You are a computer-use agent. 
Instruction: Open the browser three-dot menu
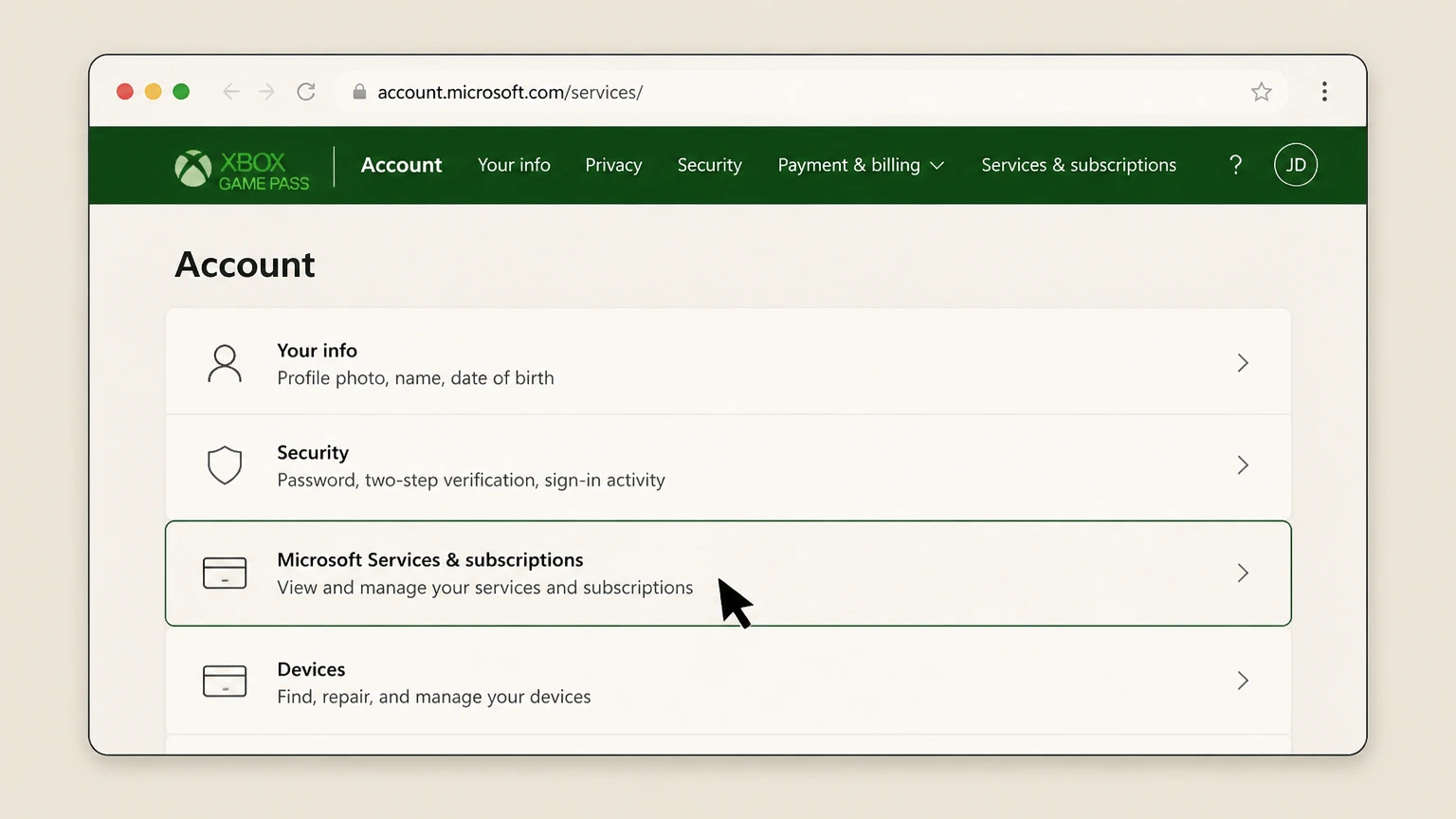[x=1324, y=92]
